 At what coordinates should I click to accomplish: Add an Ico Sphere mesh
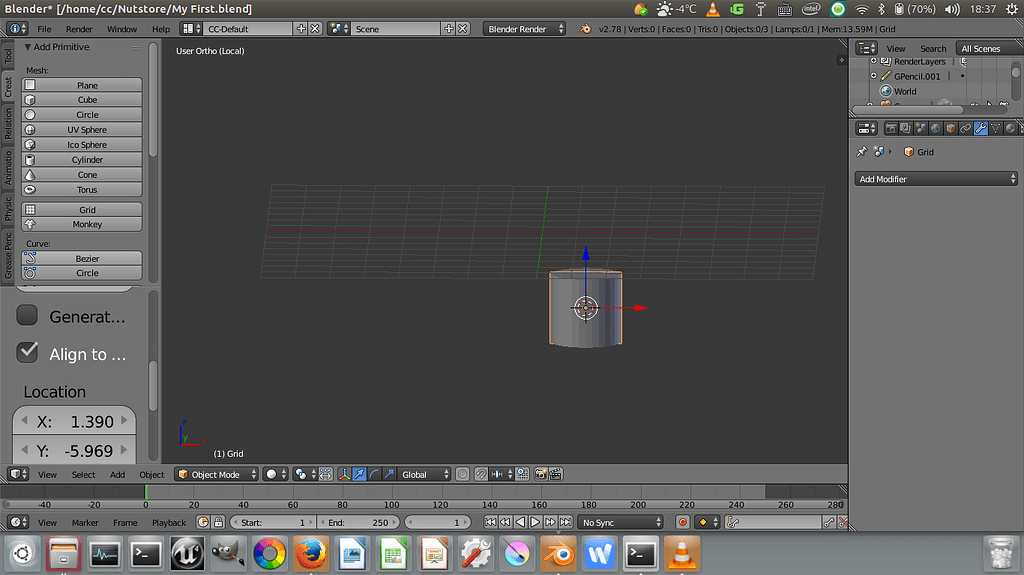pos(82,145)
